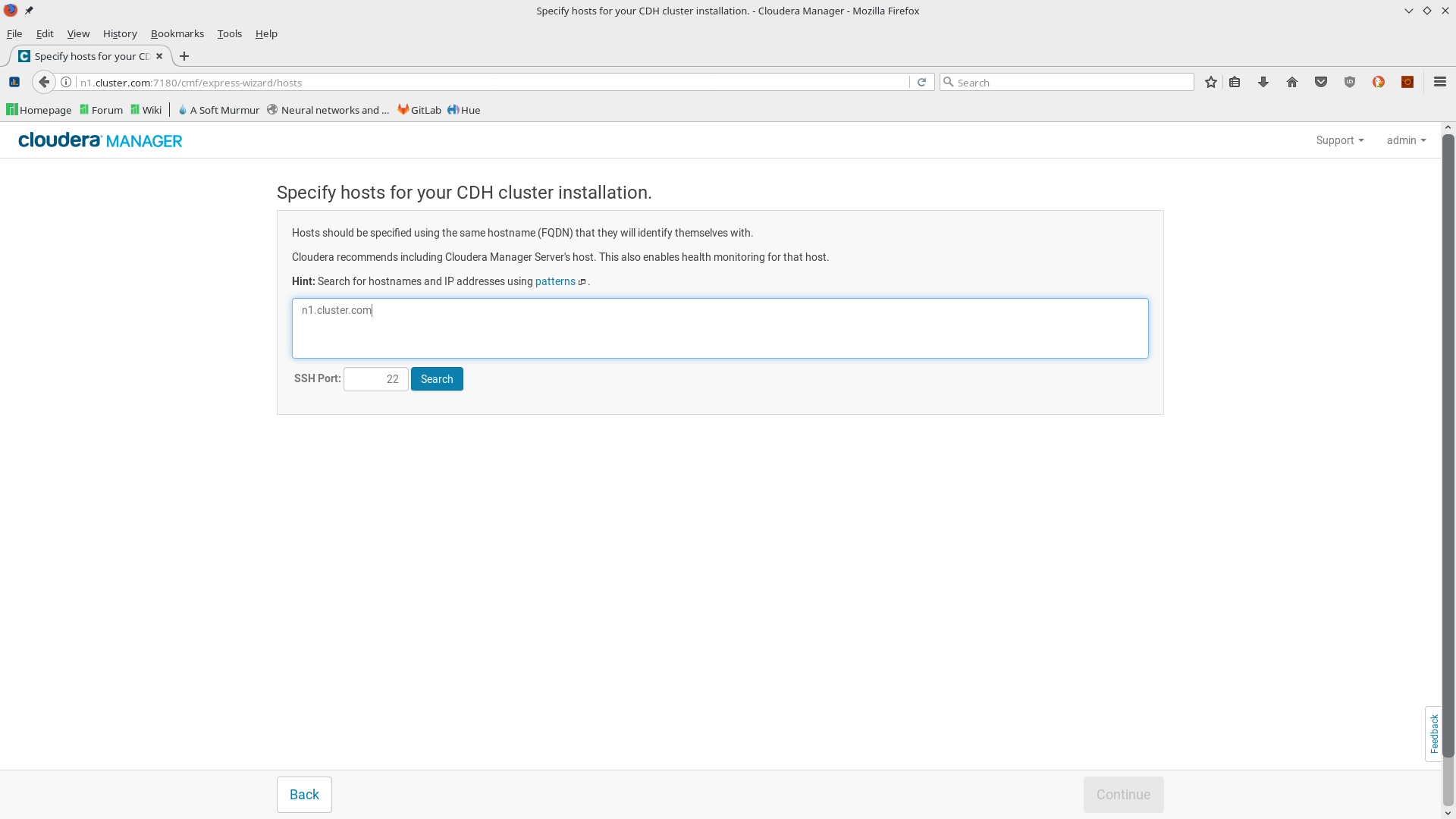
Task: Click the page vertical scrollbar thumb
Action: click(1448, 445)
